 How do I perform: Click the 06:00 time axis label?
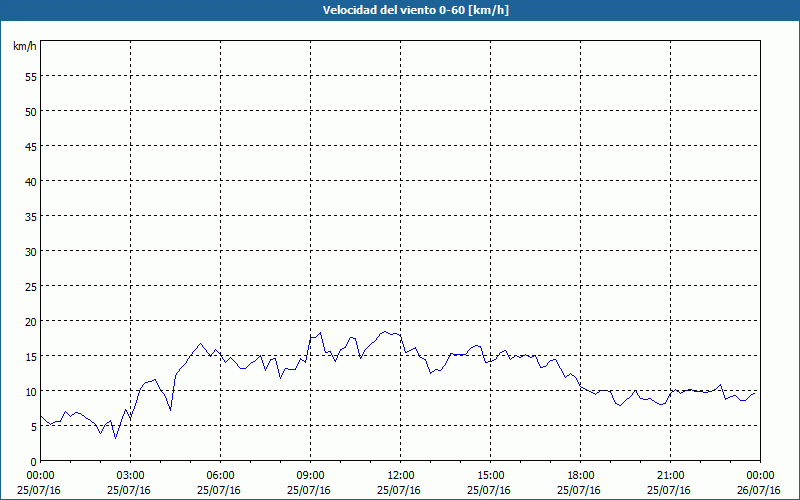(x=220, y=476)
